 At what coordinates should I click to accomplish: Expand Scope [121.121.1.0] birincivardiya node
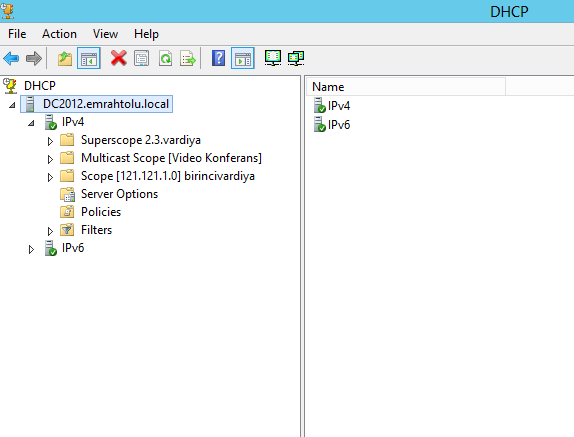tap(50, 177)
